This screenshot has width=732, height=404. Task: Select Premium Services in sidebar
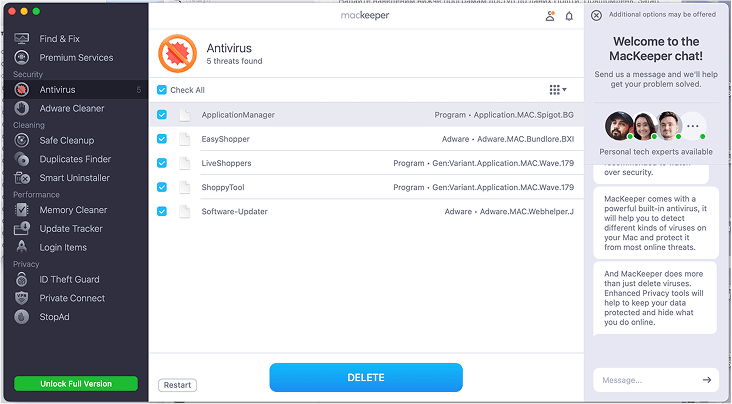pyautogui.click(x=76, y=57)
